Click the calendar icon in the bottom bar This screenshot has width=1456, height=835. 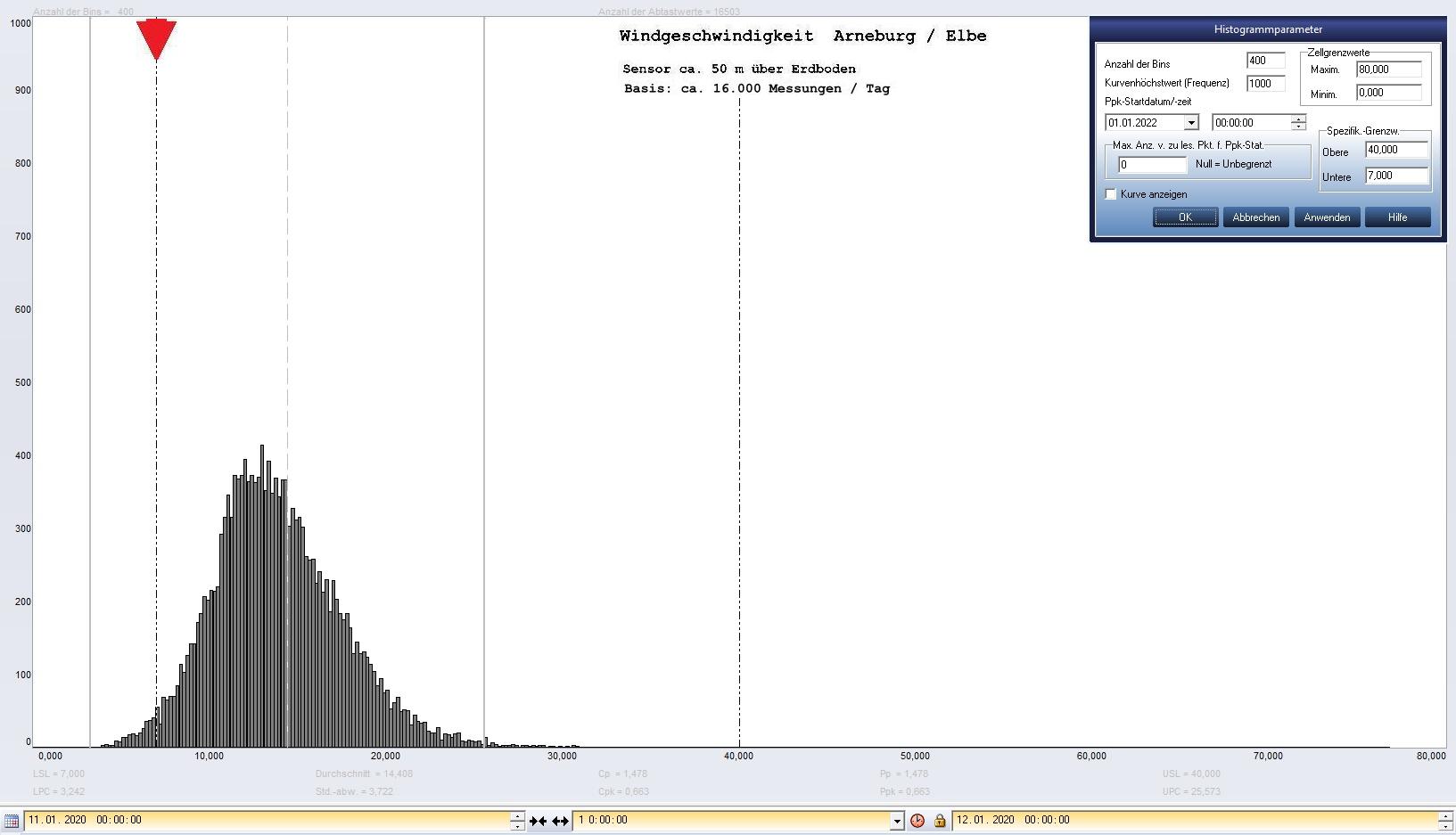[x=12, y=821]
